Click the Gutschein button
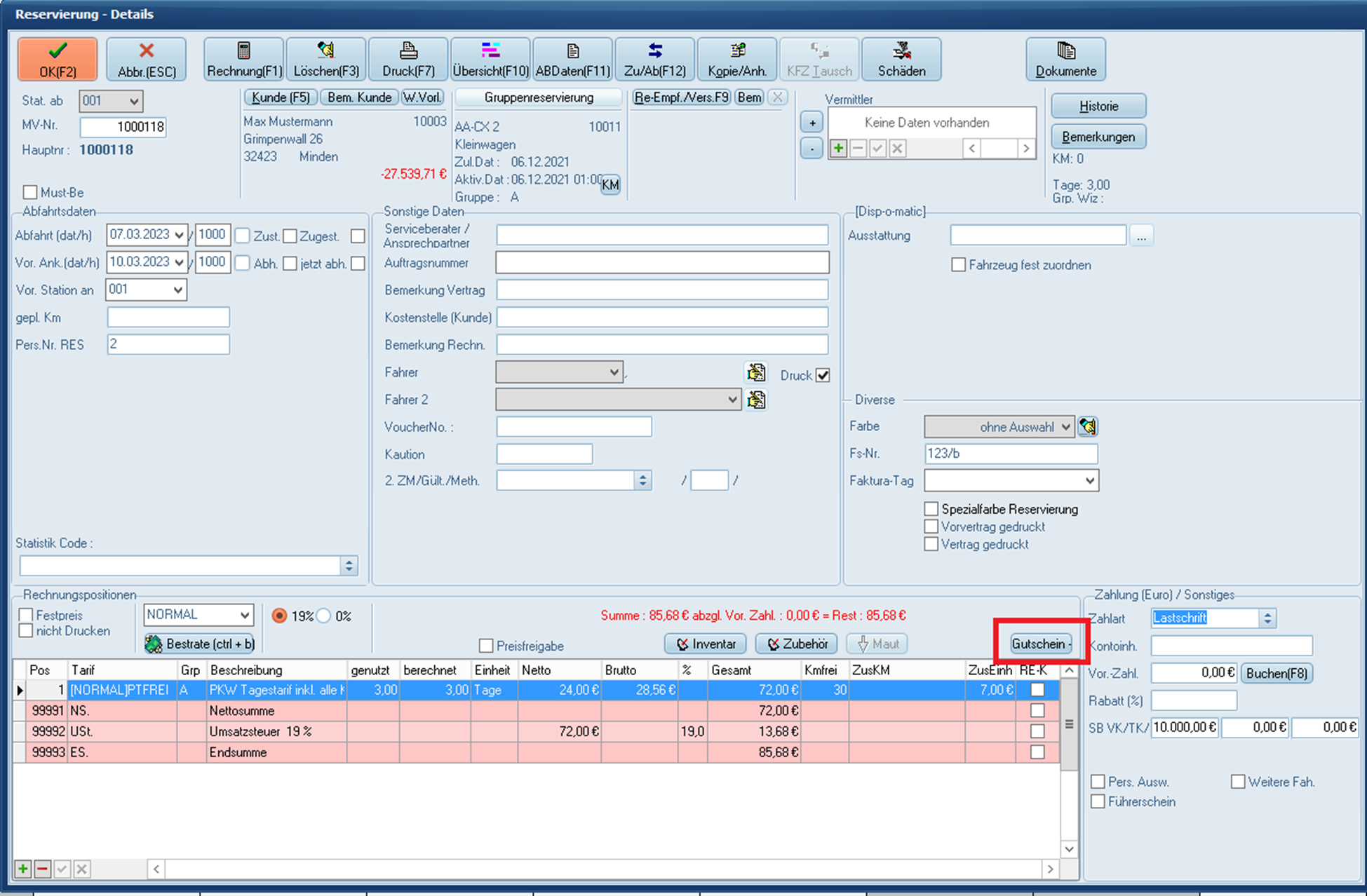This screenshot has width=1367, height=896. [x=1041, y=644]
